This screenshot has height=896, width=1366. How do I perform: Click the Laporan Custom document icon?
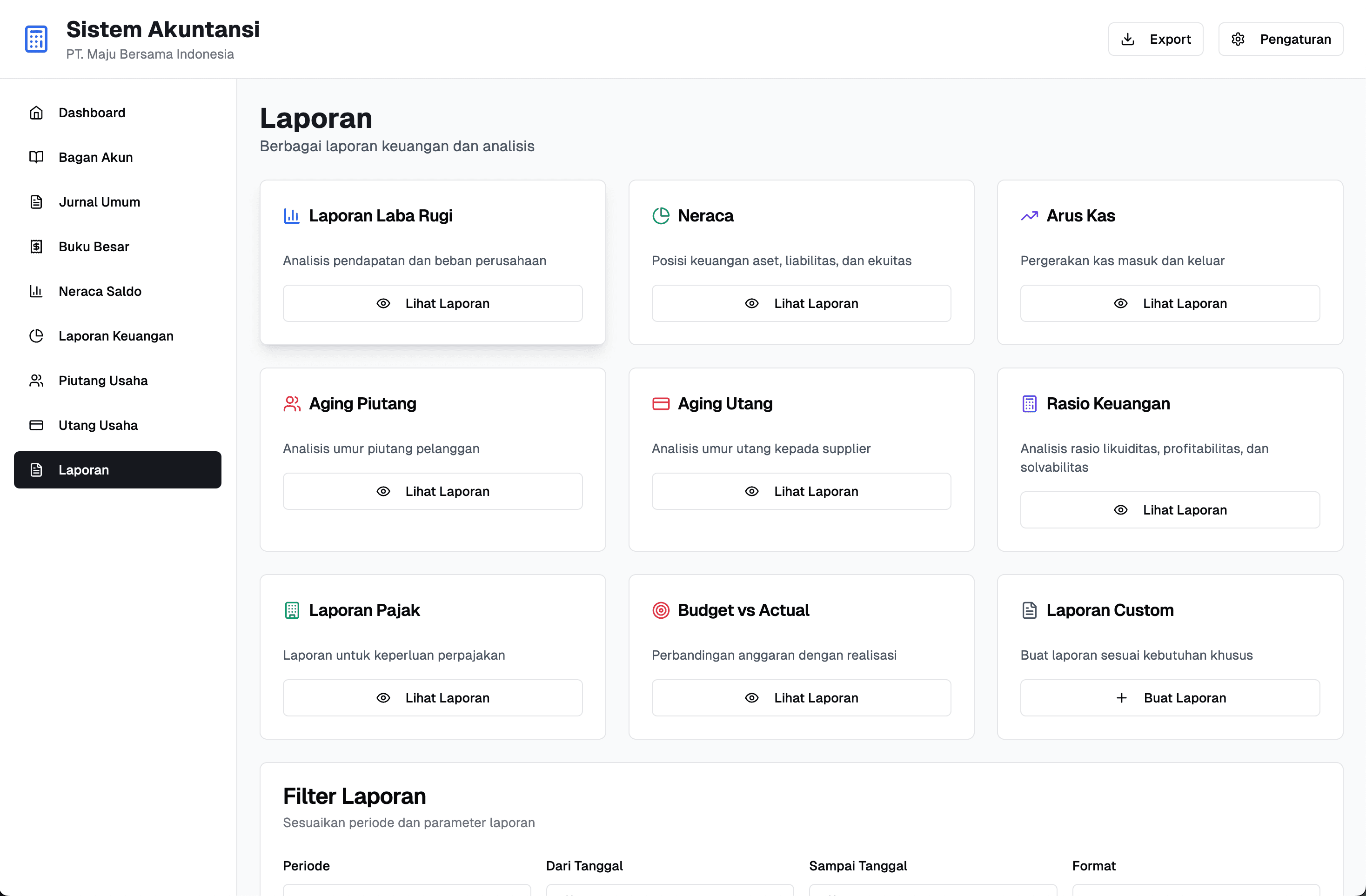(x=1029, y=610)
